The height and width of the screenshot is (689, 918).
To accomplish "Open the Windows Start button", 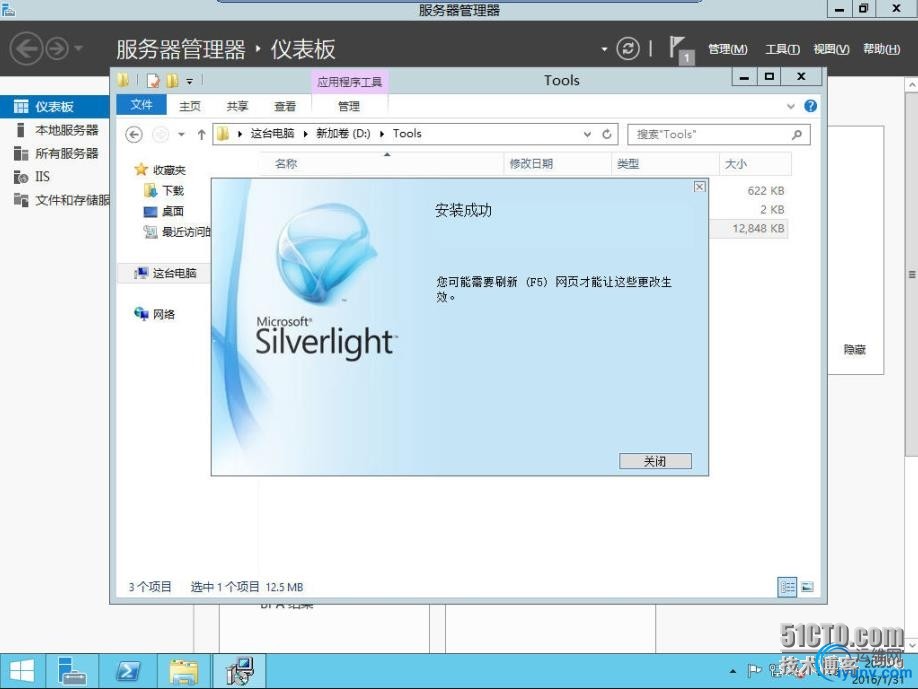I will [x=22, y=671].
